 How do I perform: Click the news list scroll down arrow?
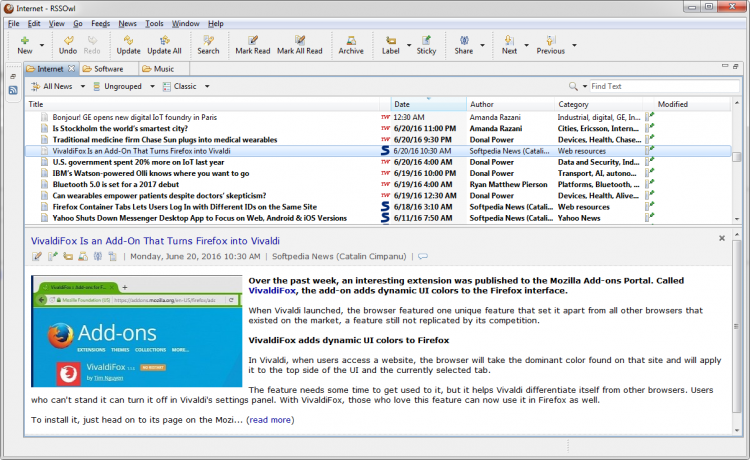(737, 219)
